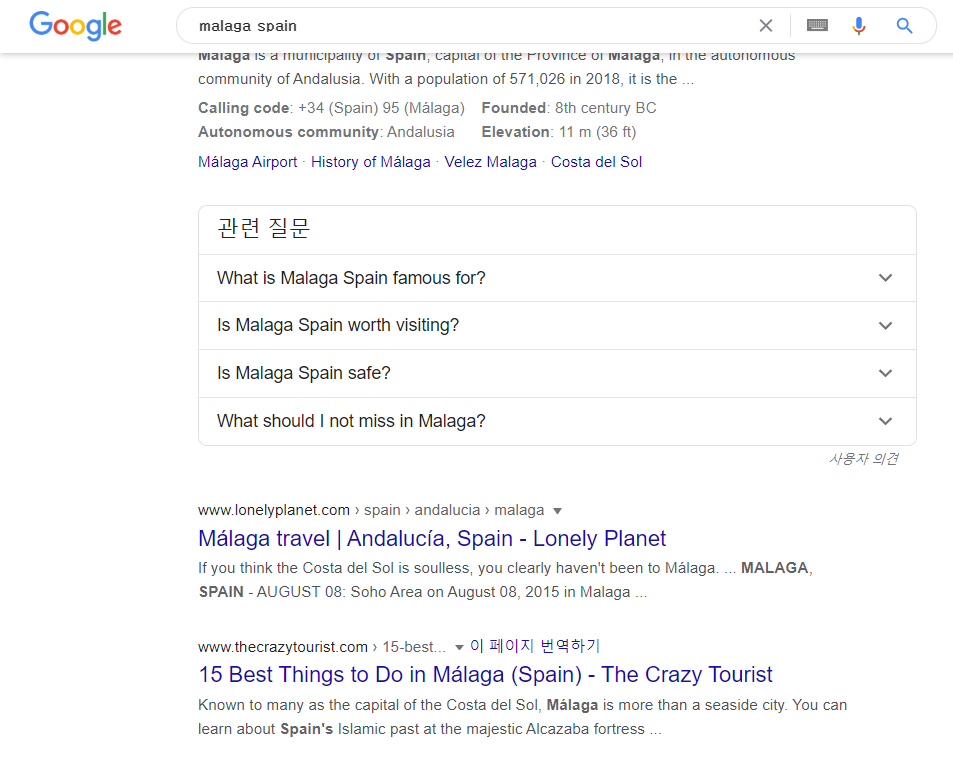Visit the History of Málaga link
The height and width of the screenshot is (768, 953).
[370, 161]
